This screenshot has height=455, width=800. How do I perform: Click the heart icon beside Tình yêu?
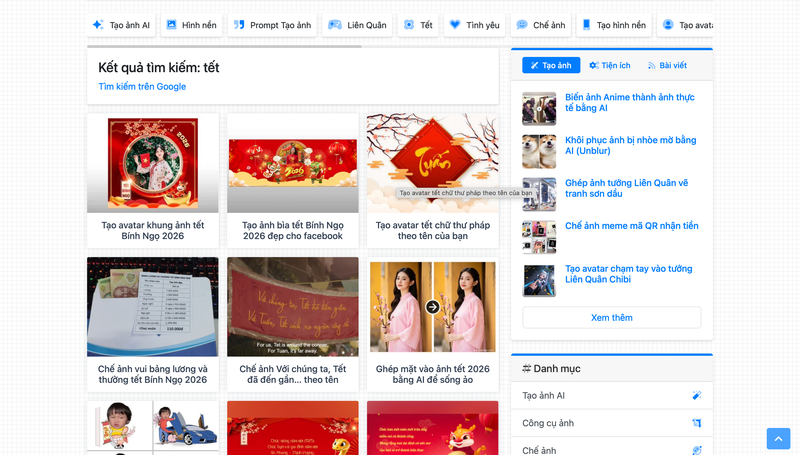pos(455,24)
